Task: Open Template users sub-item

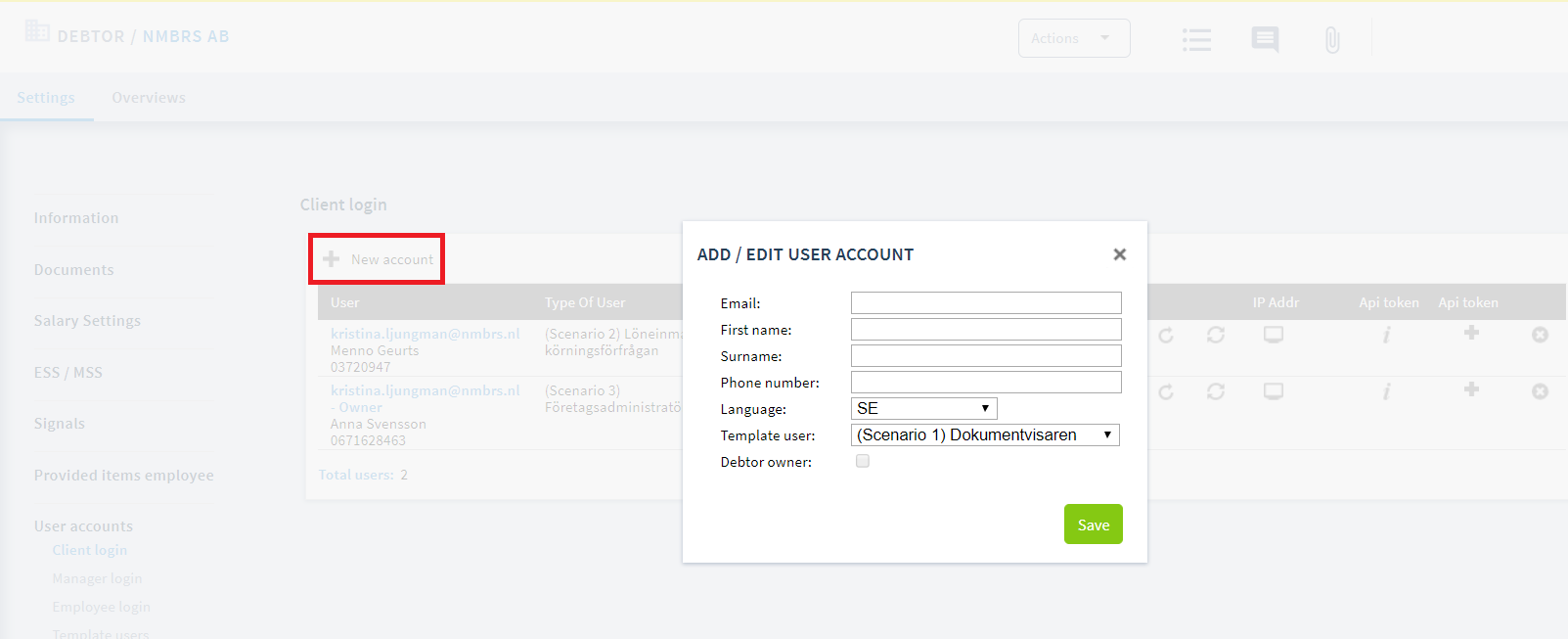Action: coord(100,632)
